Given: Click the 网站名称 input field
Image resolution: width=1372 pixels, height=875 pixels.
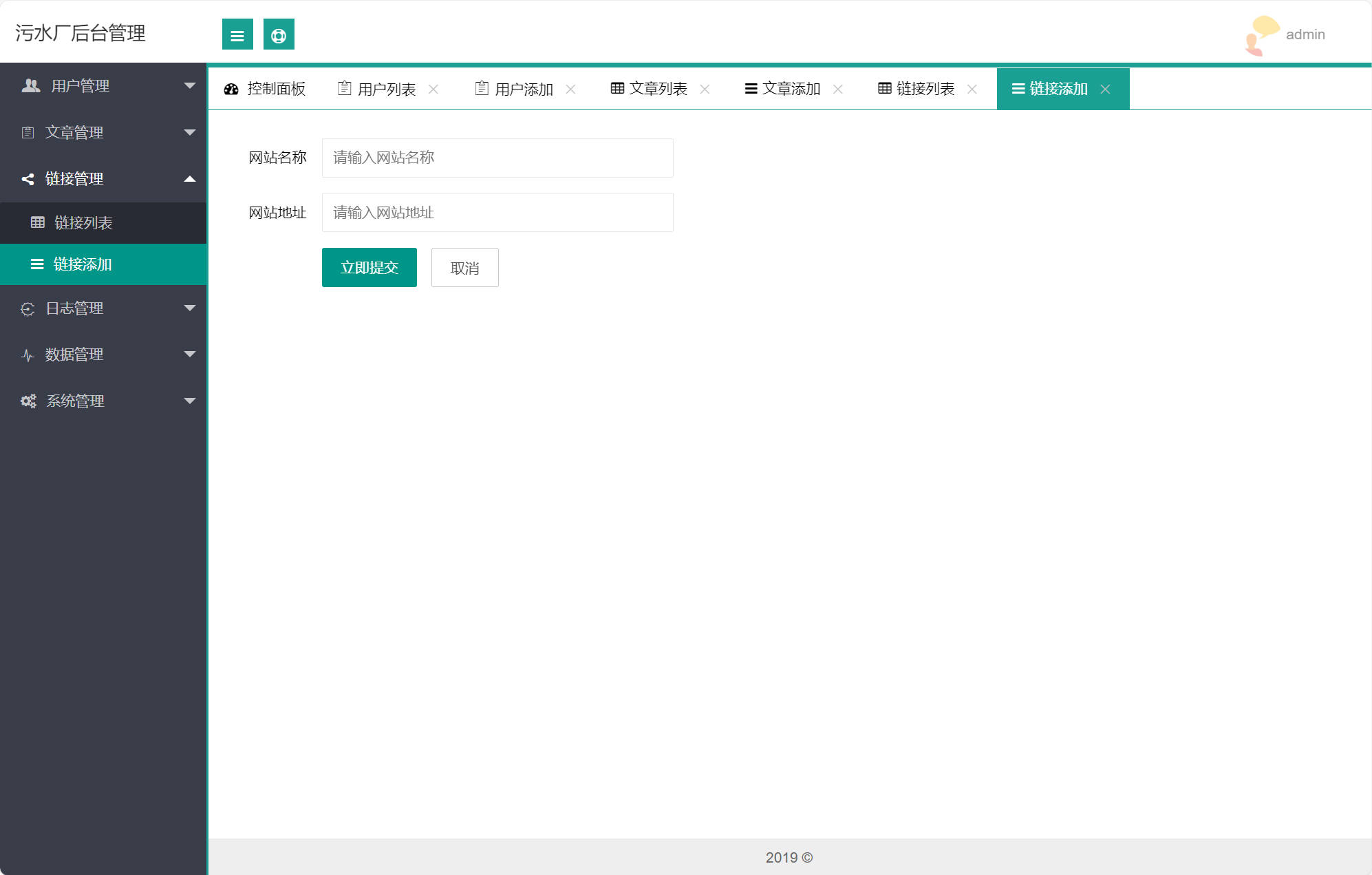Looking at the screenshot, I should click(497, 158).
